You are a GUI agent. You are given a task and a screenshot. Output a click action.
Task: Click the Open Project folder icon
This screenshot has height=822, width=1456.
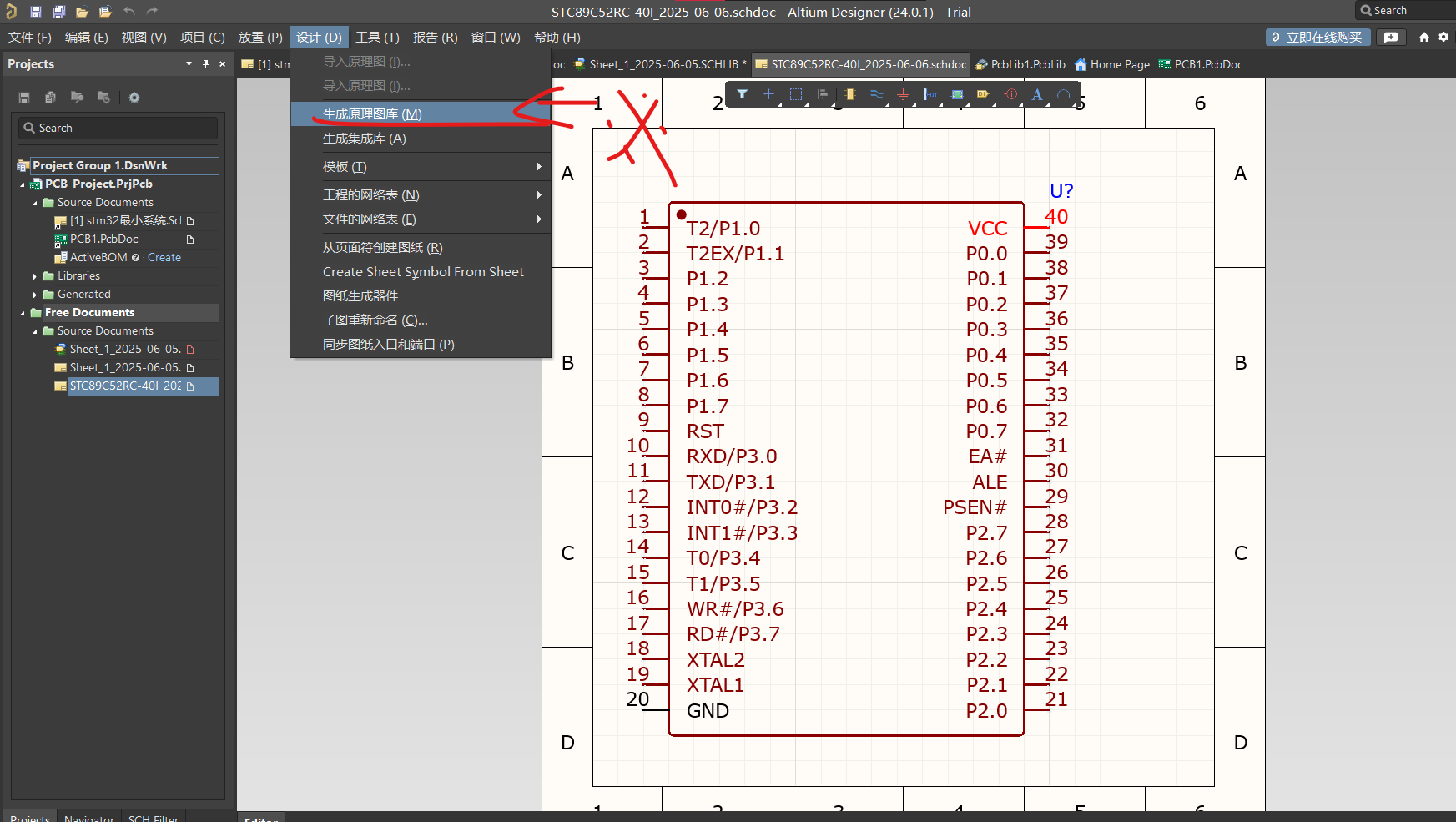105,12
